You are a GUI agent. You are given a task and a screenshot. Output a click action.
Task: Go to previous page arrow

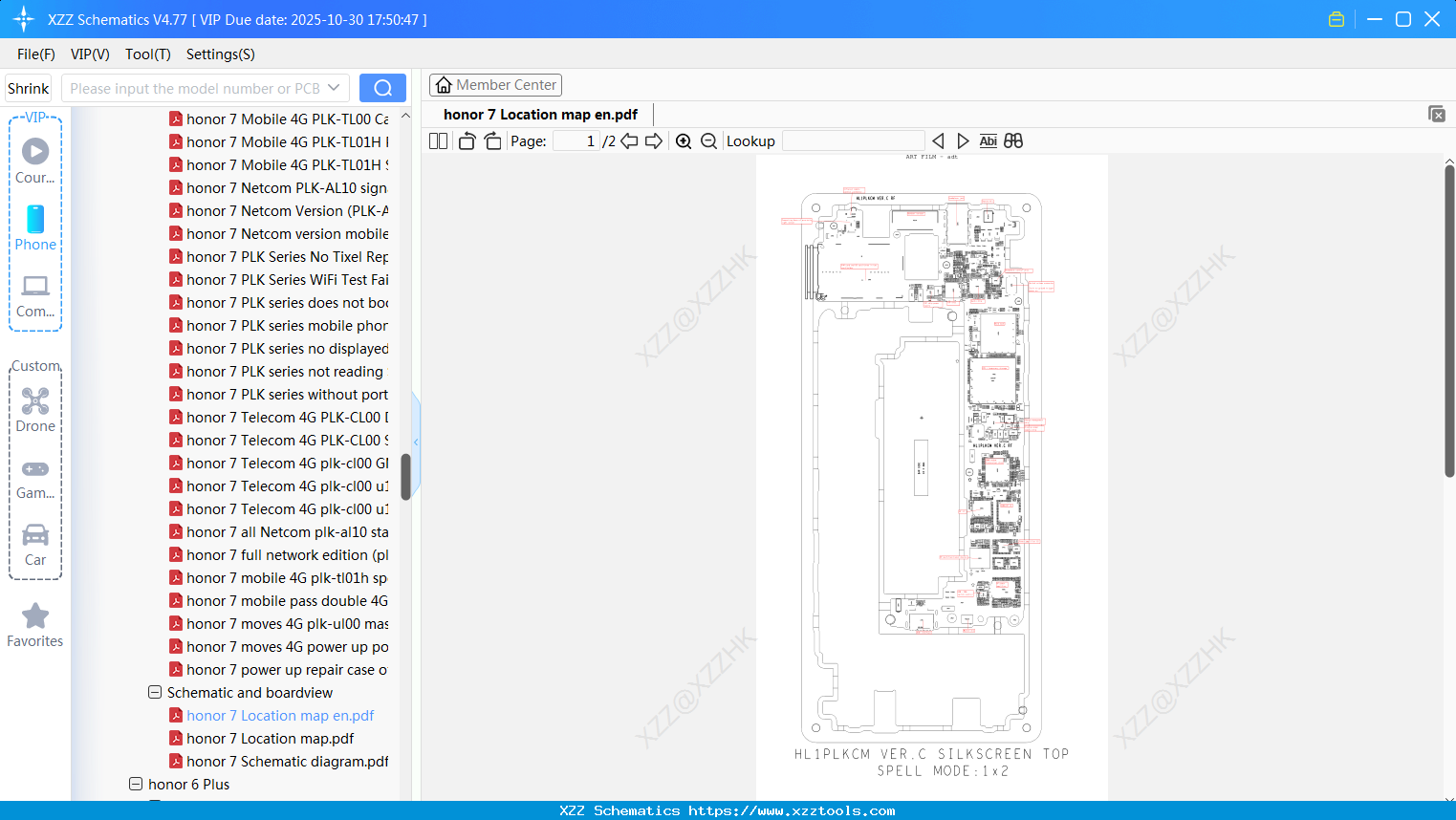point(629,140)
